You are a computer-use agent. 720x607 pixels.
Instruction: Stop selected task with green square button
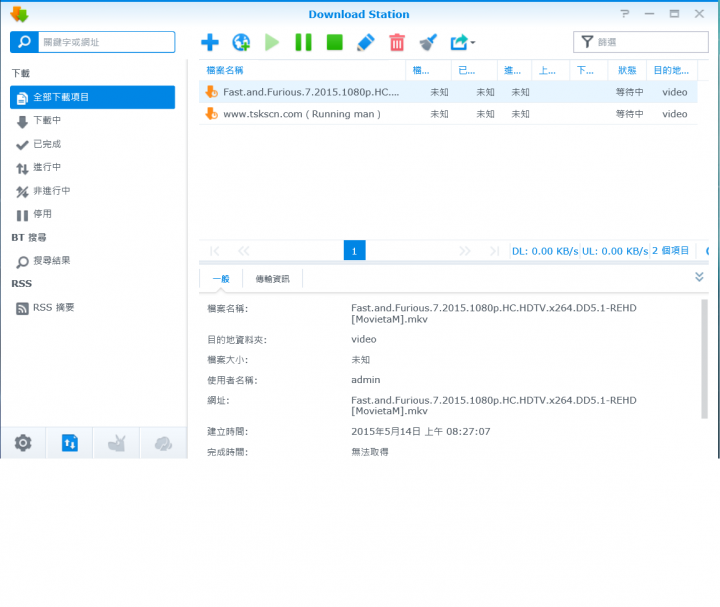point(334,42)
